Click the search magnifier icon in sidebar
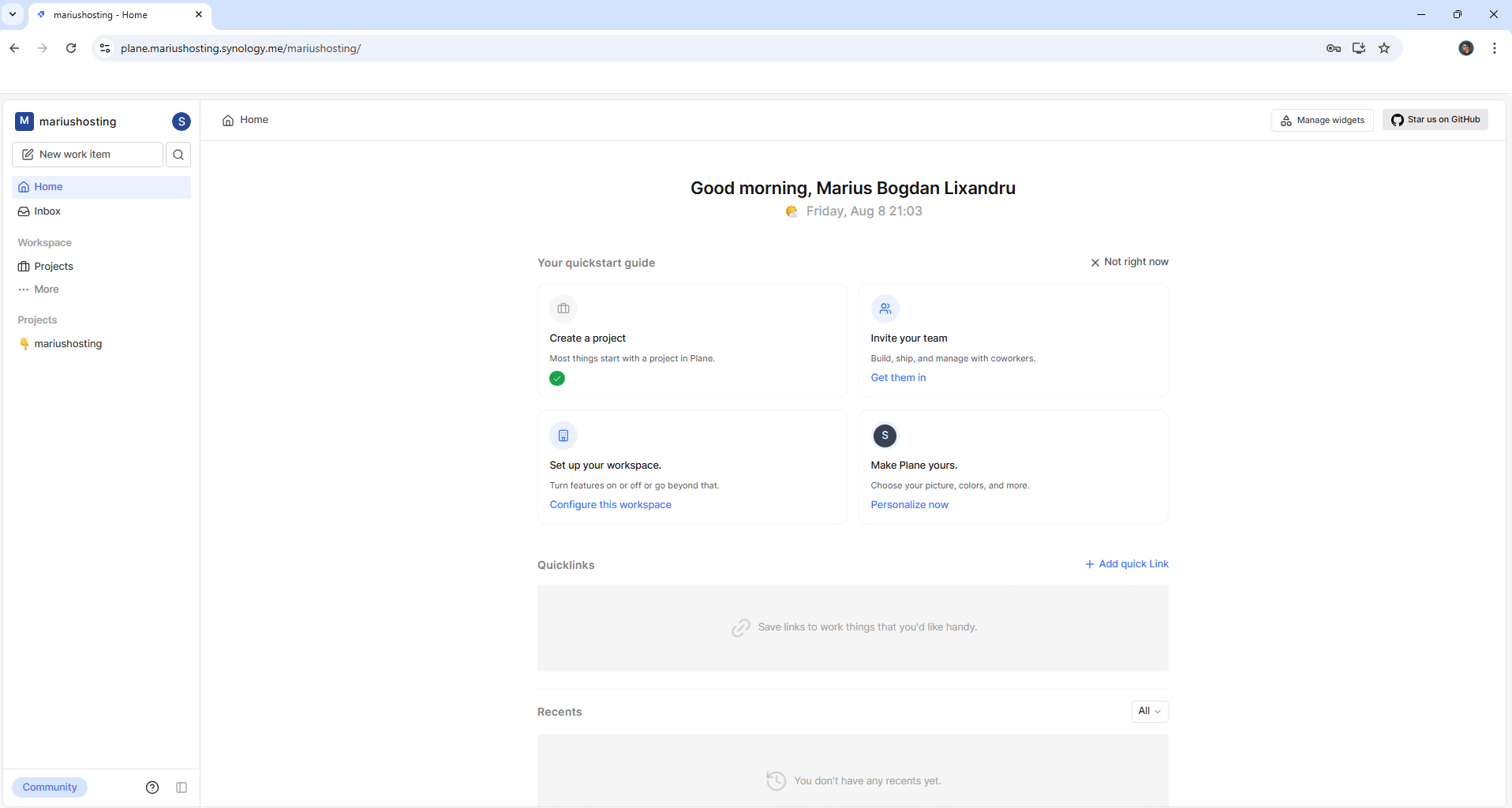1512x808 pixels. [x=178, y=155]
